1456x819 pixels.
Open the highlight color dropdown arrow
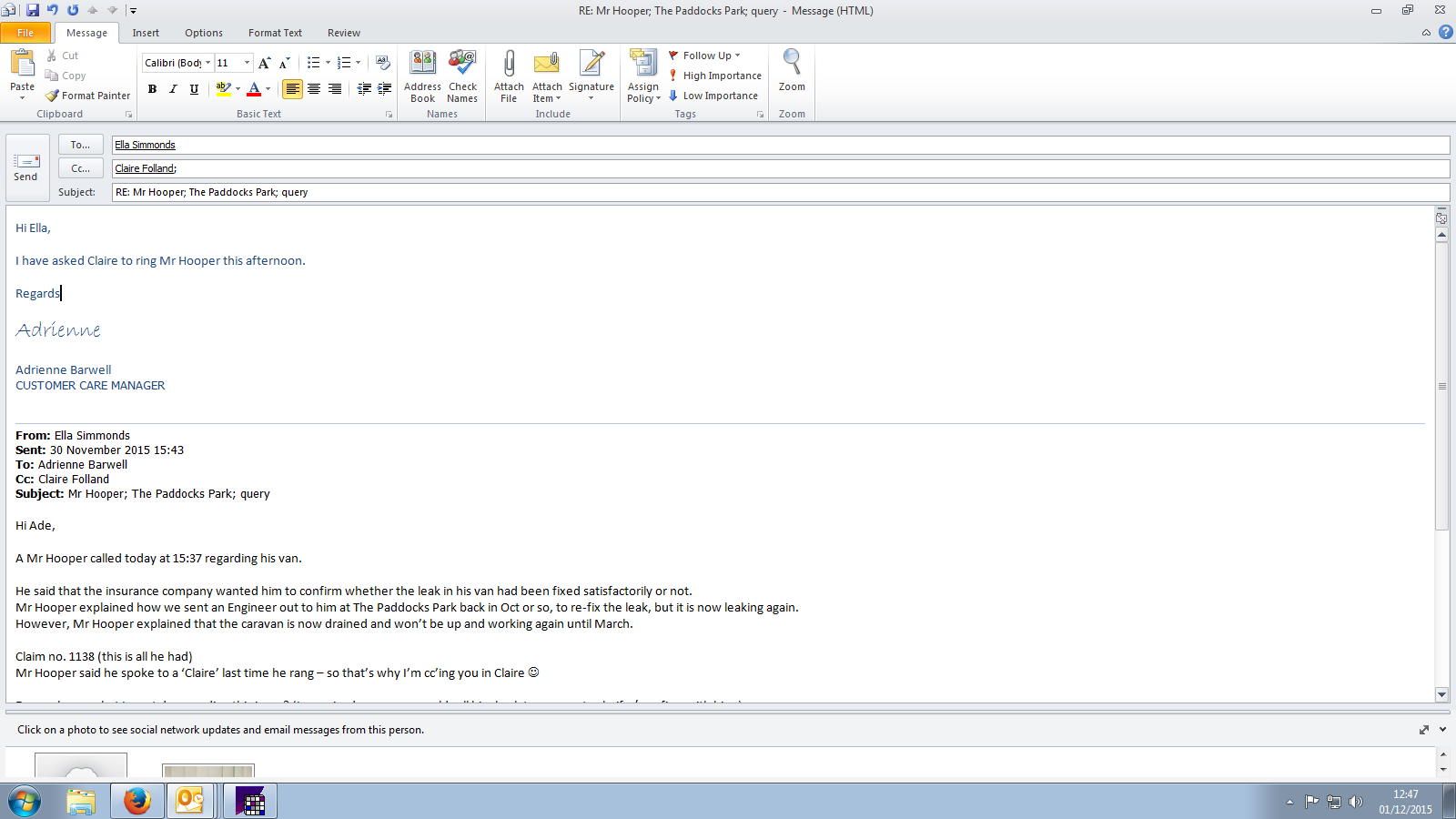point(238,88)
